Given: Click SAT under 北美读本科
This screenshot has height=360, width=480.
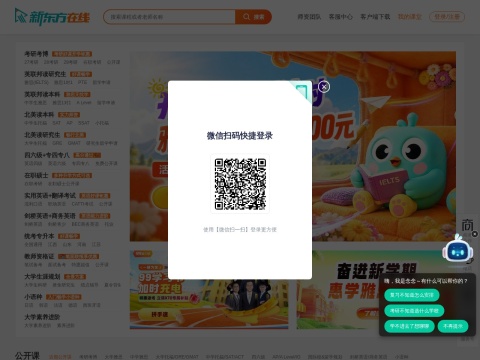Looking at the screenshot, I should click(57, 123).
